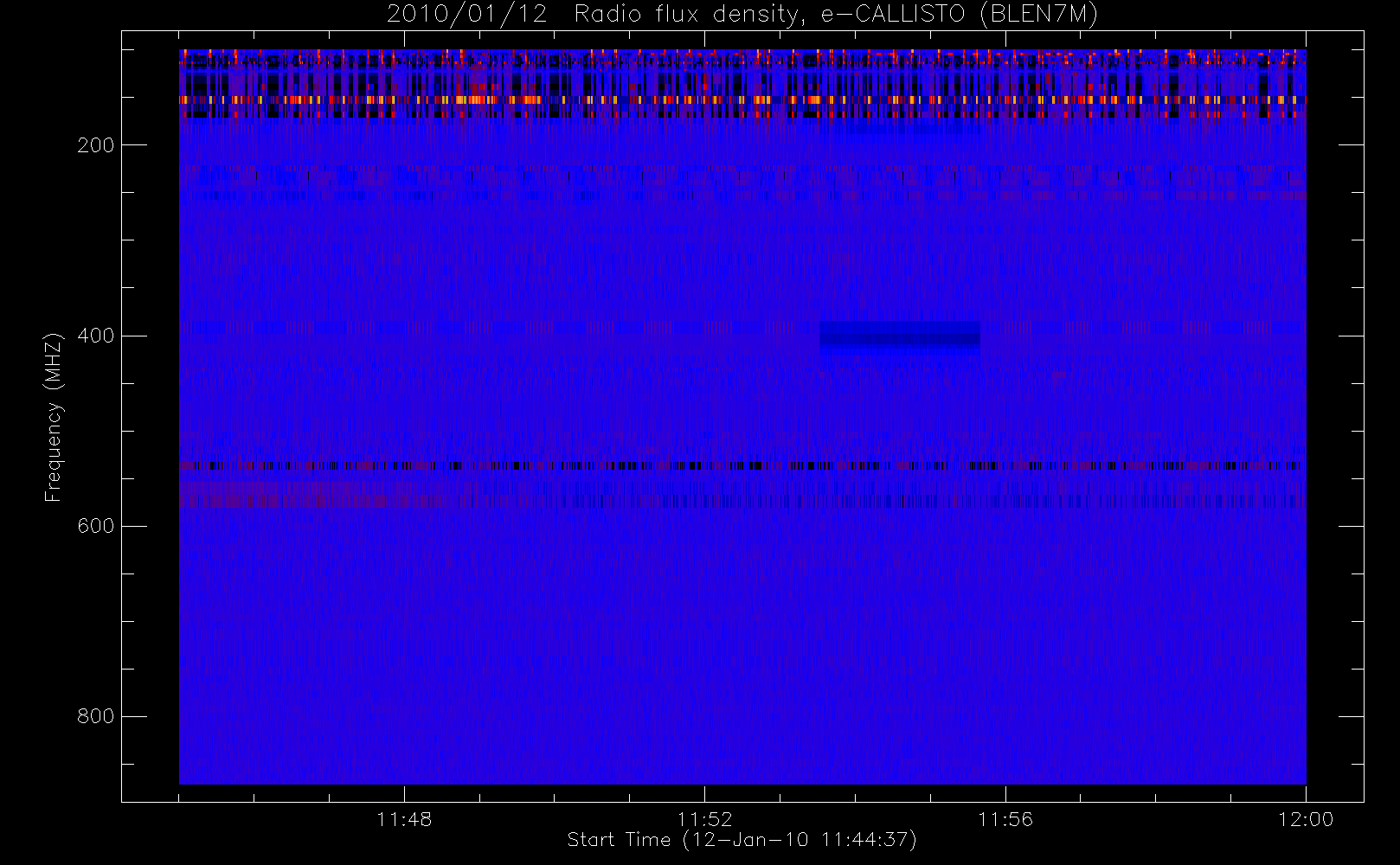Click the "200" frequency tick label

[x=95, y=145]
